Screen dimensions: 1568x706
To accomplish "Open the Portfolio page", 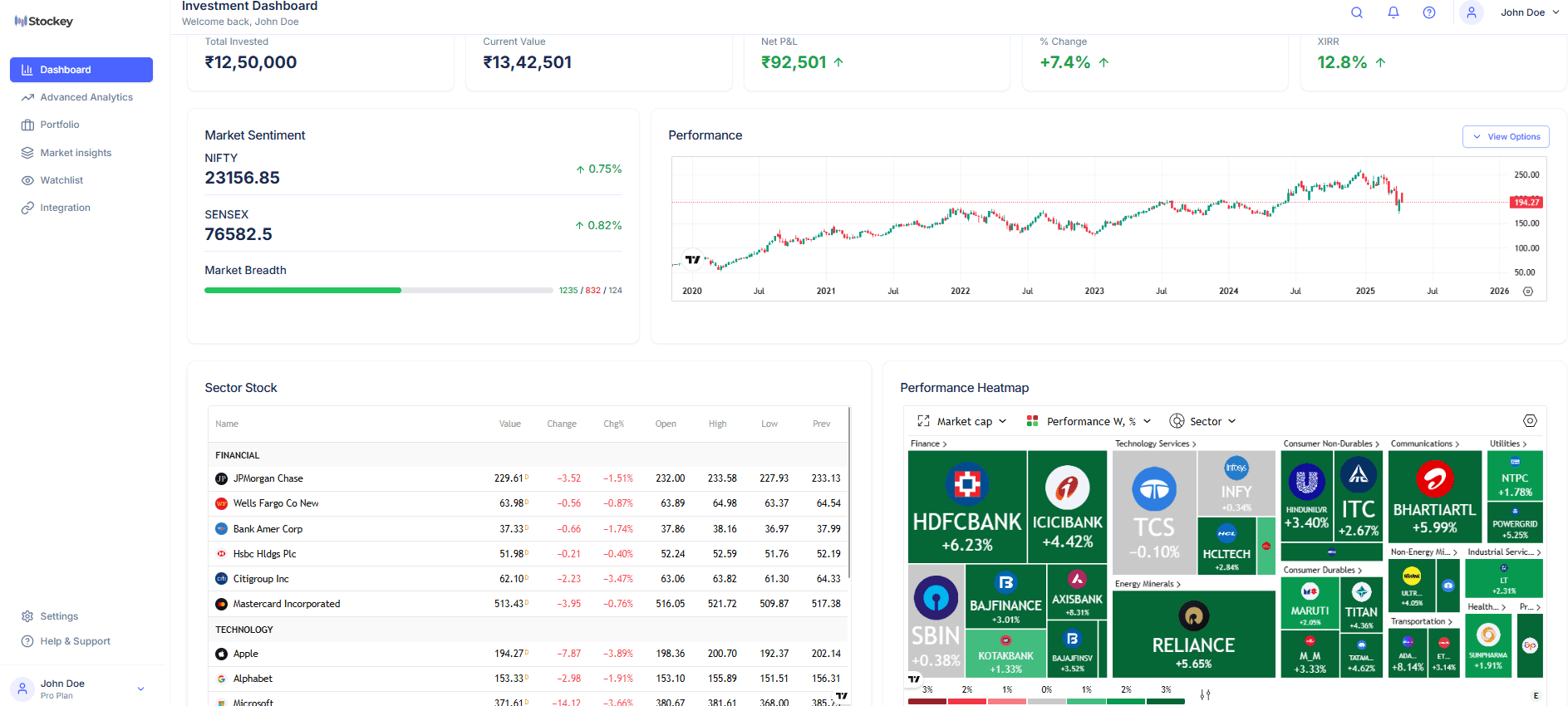I will coord(81,125).
